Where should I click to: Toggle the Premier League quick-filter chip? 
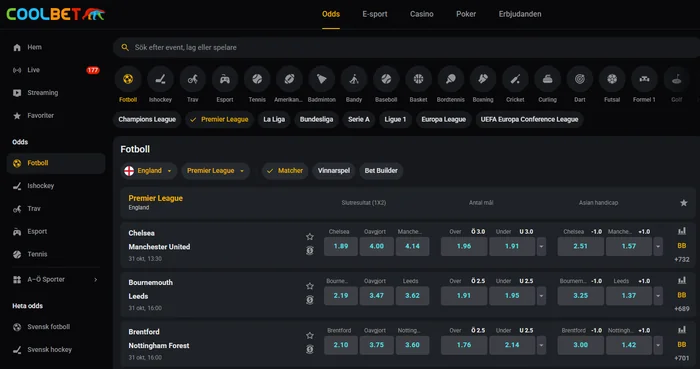[219, 120]
